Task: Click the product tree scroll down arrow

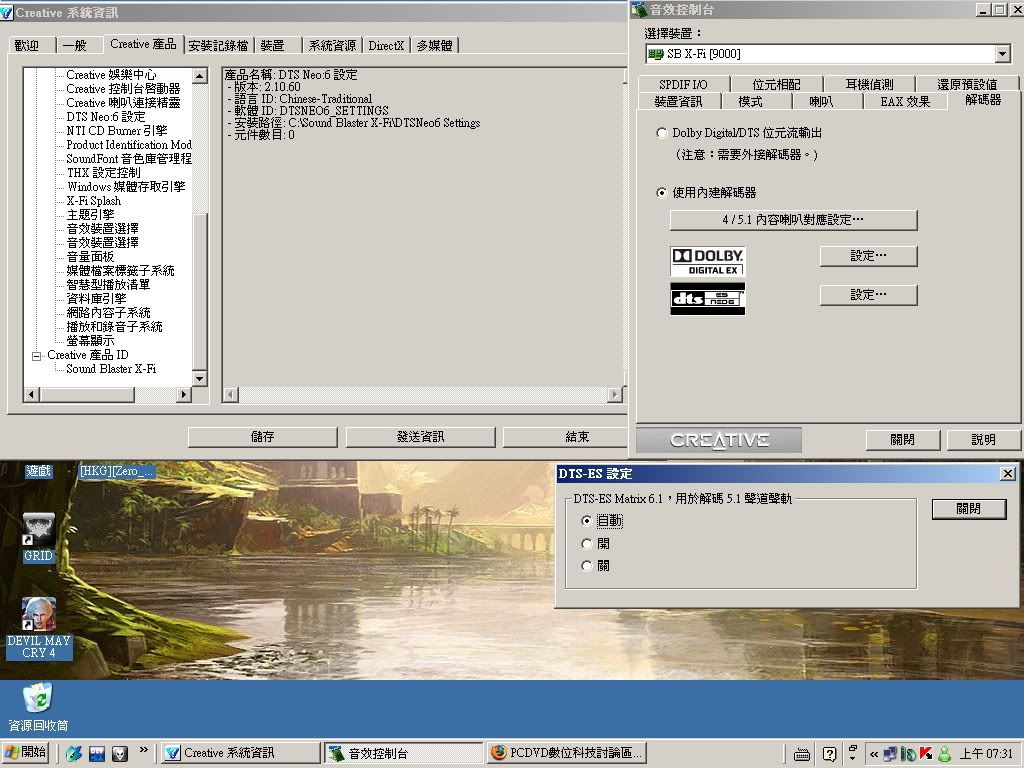Action: pyautogui.click(x=200, y=378)
